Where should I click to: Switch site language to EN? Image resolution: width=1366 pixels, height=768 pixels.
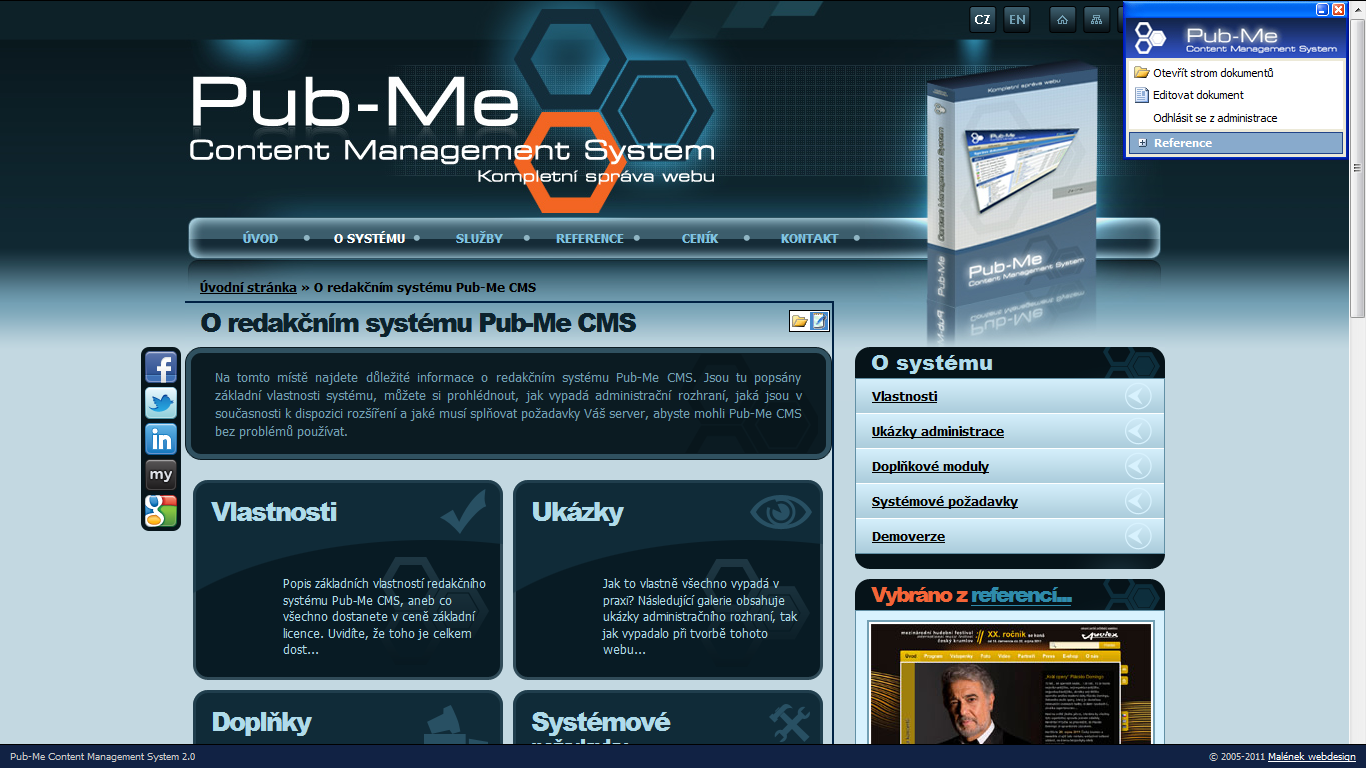click(x=1017, y=19)
